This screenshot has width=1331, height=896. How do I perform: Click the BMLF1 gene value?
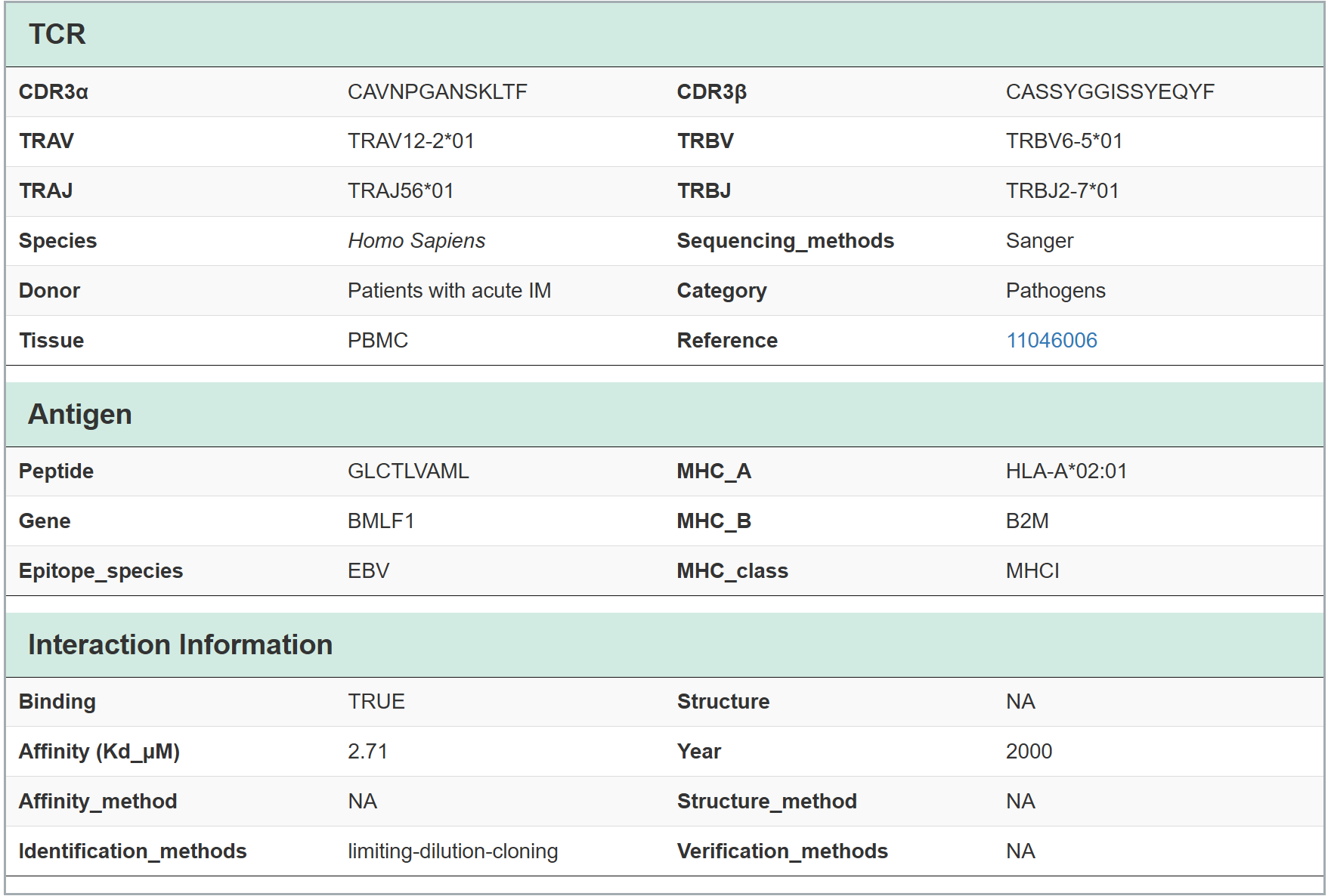380,521
